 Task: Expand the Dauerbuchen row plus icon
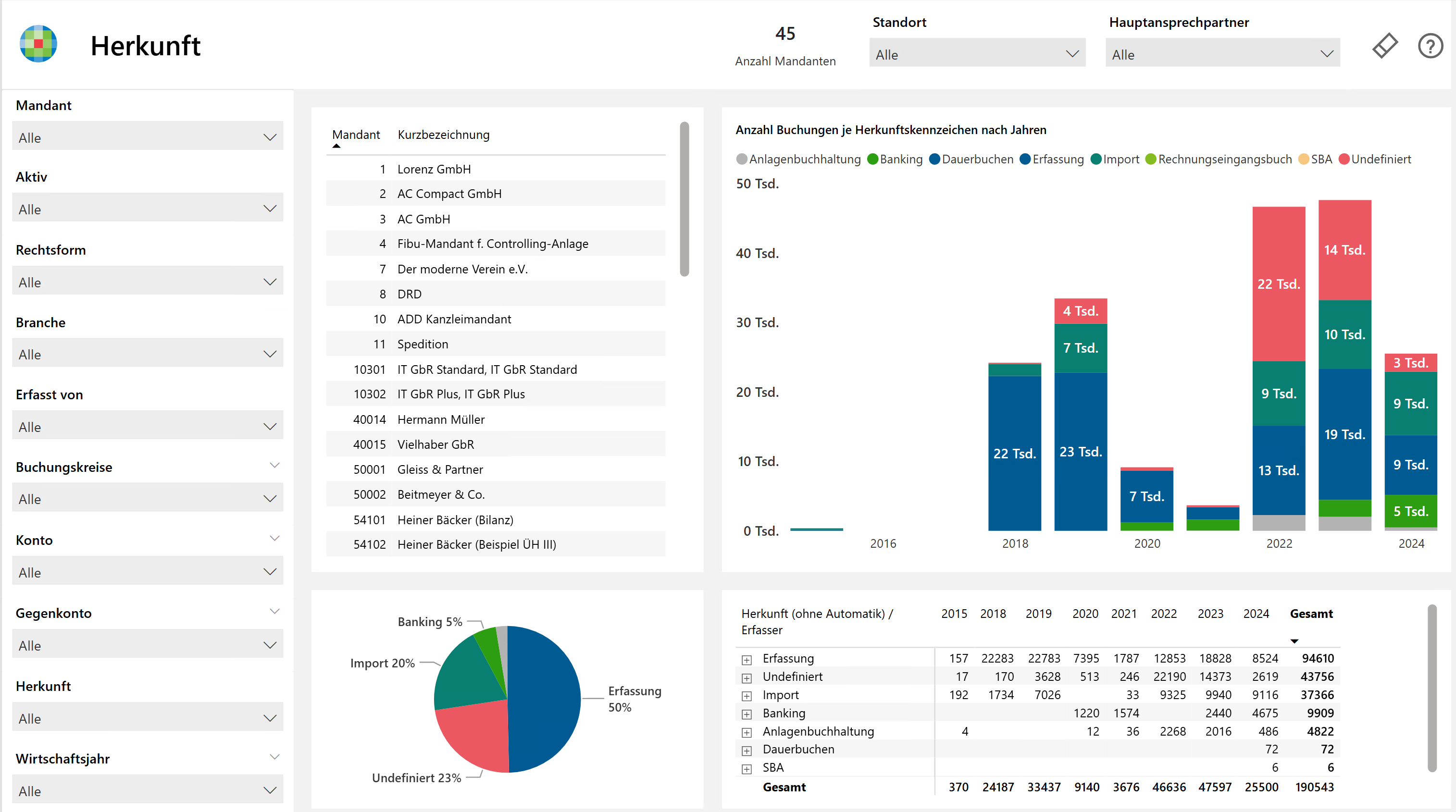747,751
